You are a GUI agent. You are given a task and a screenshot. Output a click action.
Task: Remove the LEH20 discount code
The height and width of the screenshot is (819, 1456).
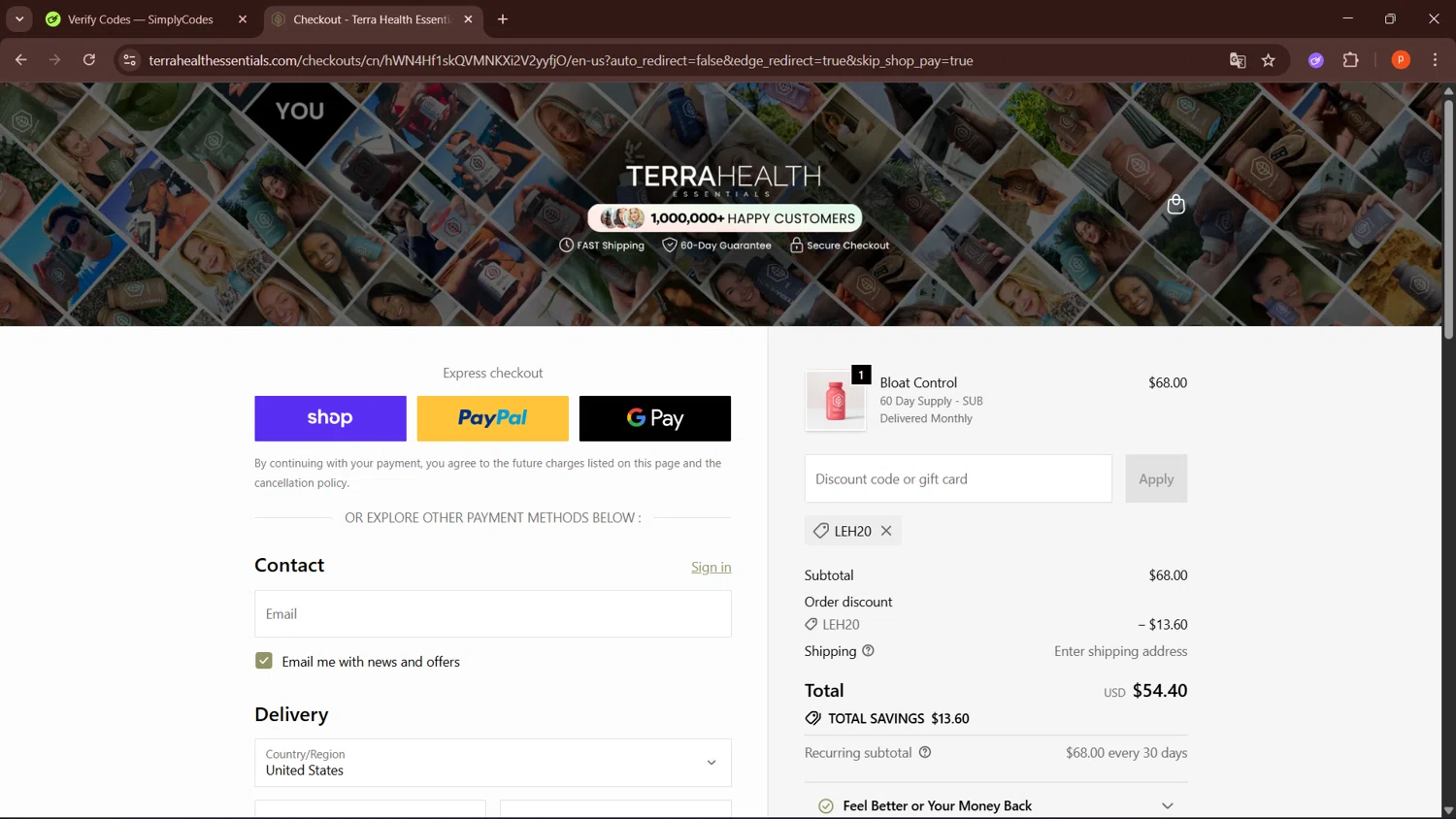click(886, 531)
